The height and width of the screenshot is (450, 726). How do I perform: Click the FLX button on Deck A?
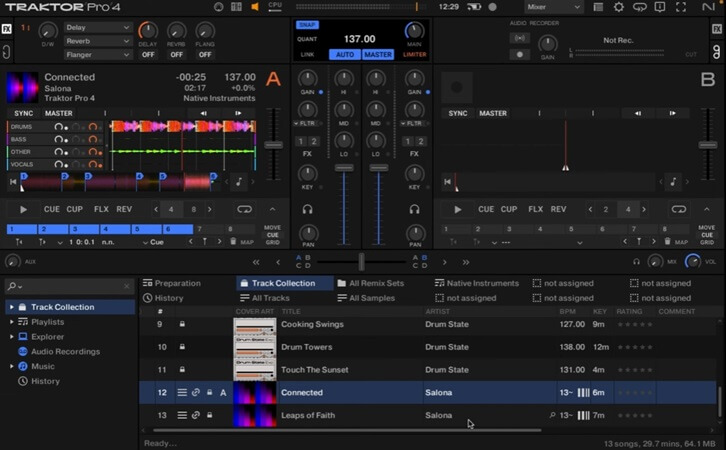click(101, 209)
